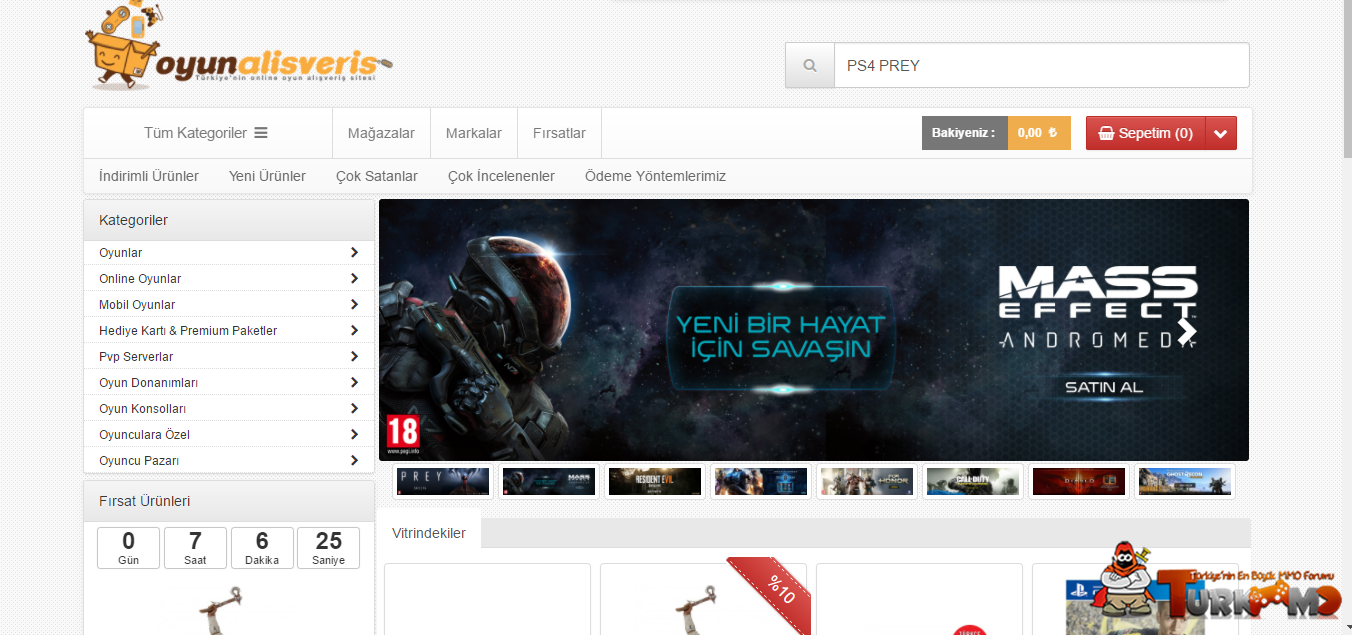Go to Yeni Ürünler
1352x635 pixels.
[267, 176]
